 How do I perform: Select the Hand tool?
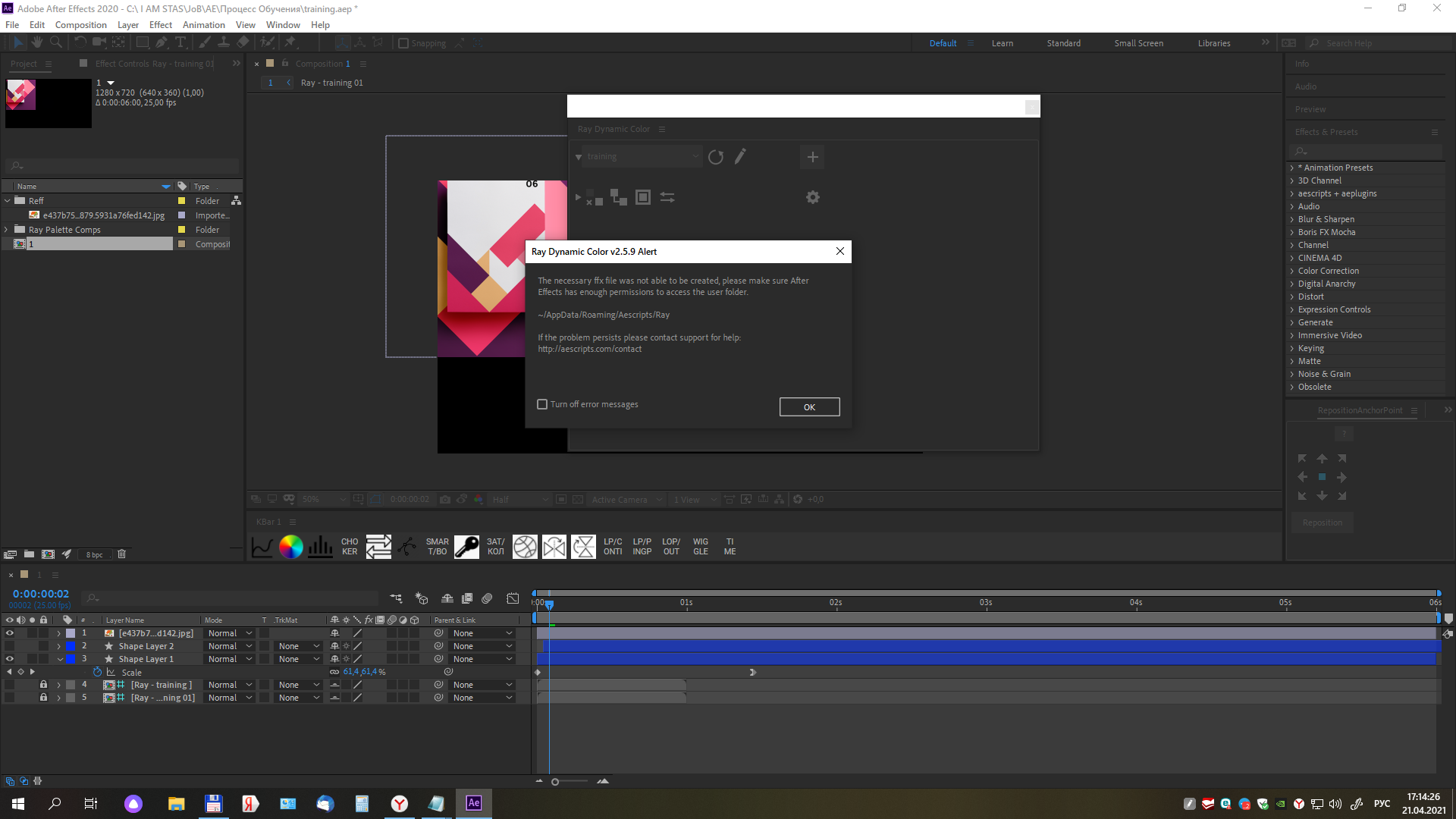[37, 43]
